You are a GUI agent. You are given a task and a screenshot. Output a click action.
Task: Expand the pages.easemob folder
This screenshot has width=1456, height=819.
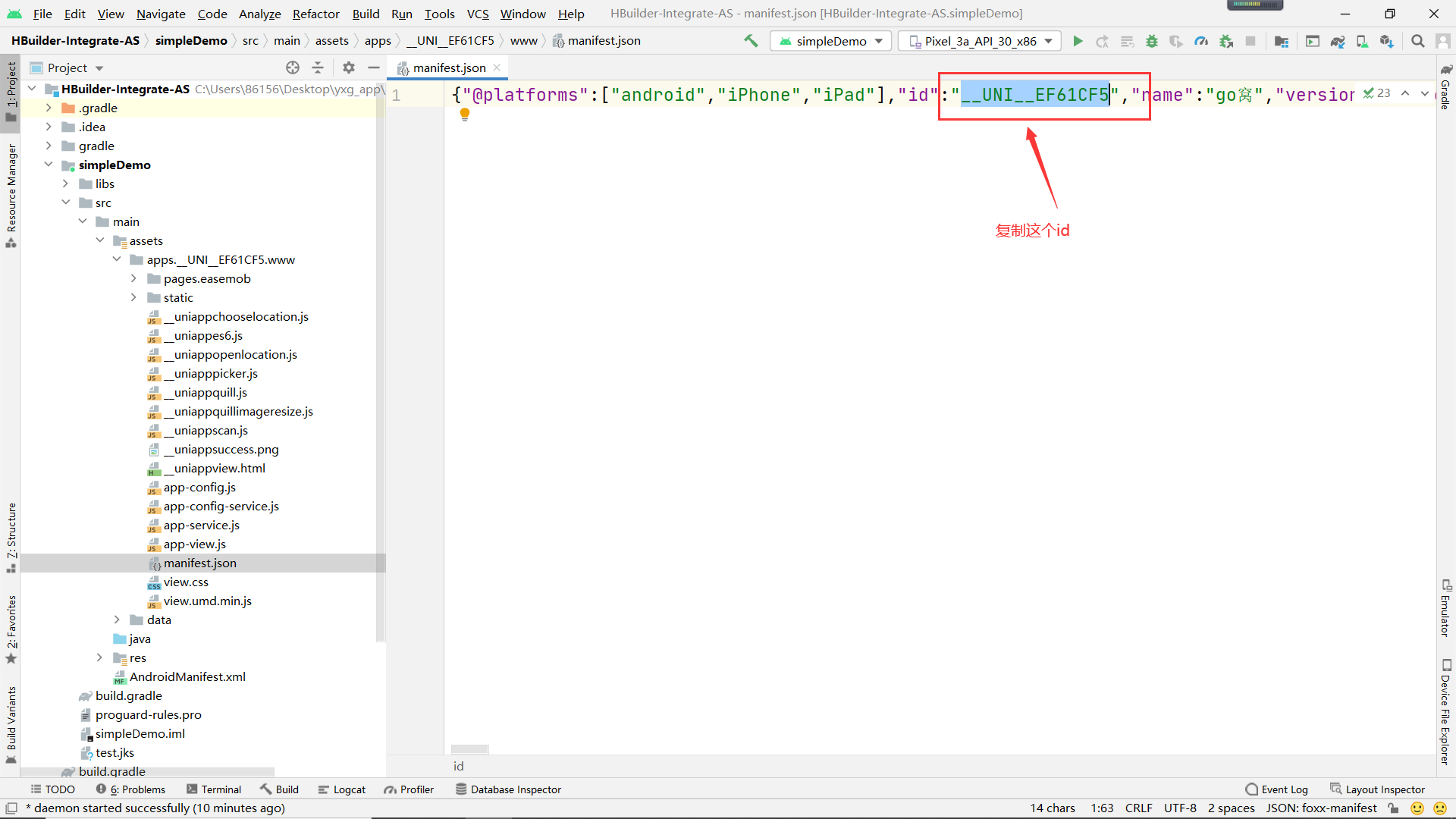(133, 278)
